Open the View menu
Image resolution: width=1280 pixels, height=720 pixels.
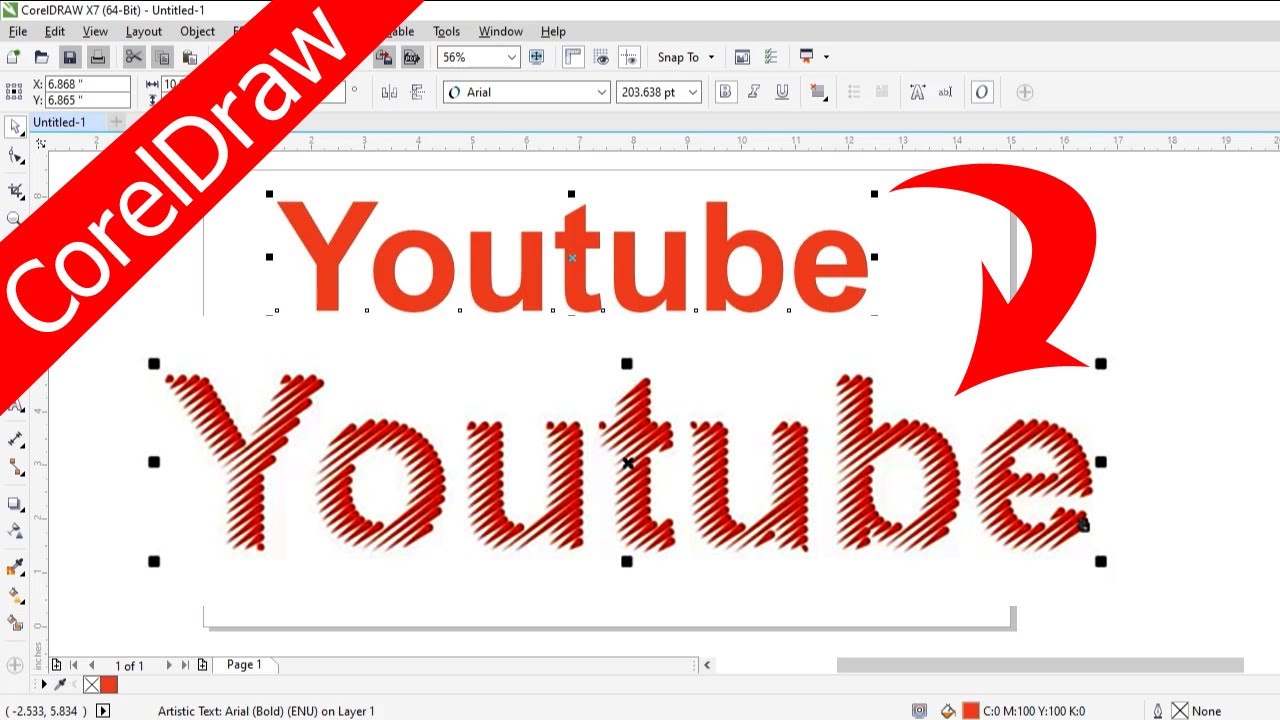click(95, 31)
